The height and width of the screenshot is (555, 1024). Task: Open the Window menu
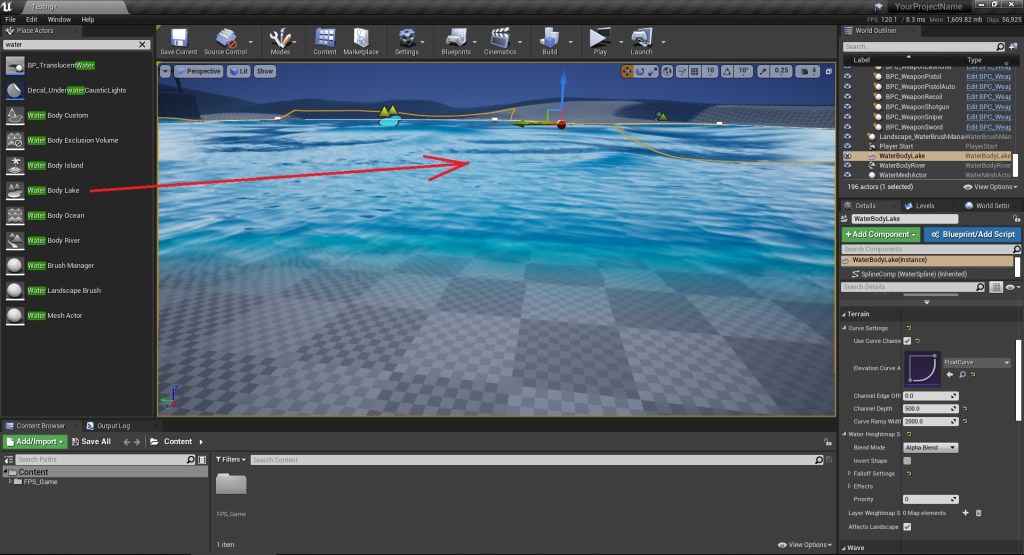(x=59, y=19)
